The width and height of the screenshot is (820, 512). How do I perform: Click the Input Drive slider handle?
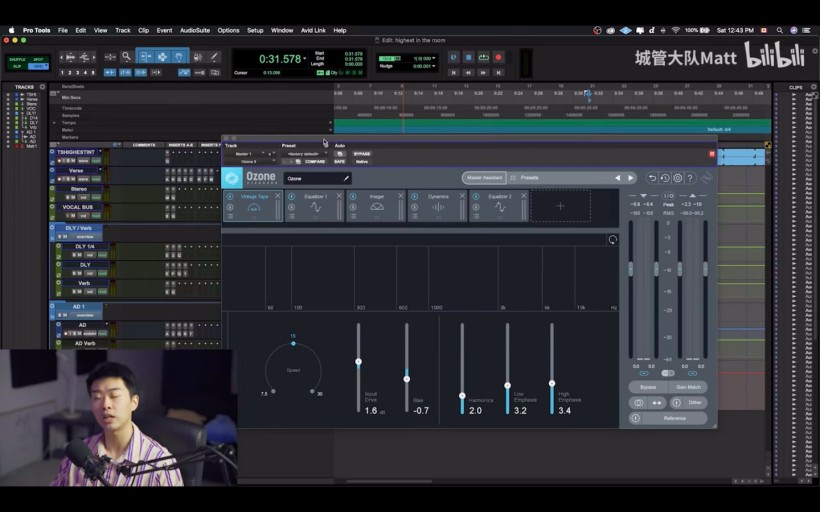pos(358,362)
